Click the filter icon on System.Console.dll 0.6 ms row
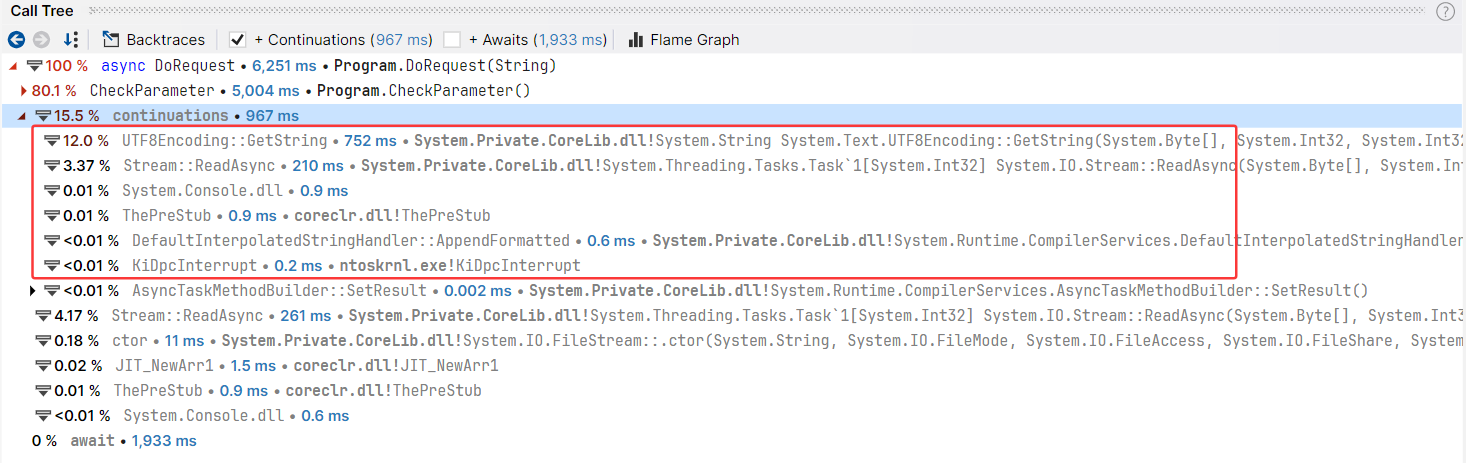This screenshot has width=1466, height=463. coord(42,416)
